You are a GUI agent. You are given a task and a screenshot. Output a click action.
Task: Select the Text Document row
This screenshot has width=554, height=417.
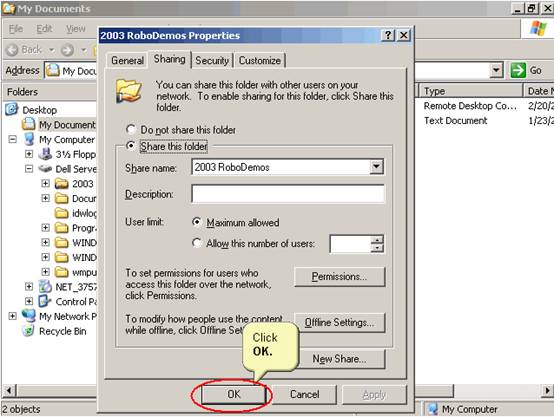455,121
